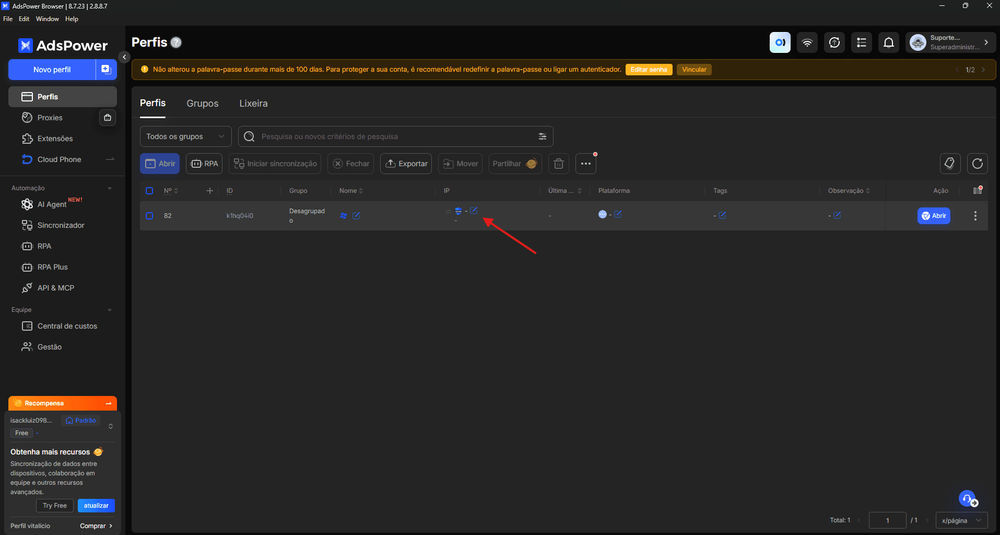Open Proxies in the sidebar
This screenshot has height=535, width=1000.
(x=50, y=118)
